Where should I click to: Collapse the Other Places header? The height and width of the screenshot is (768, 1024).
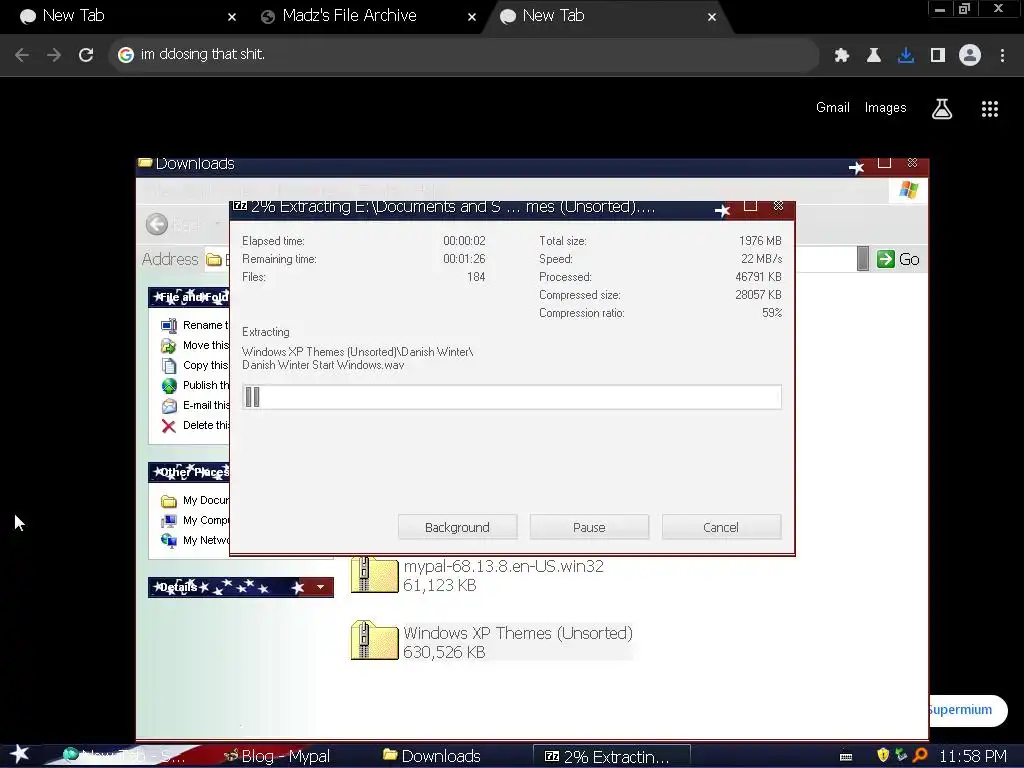[189, 472]
